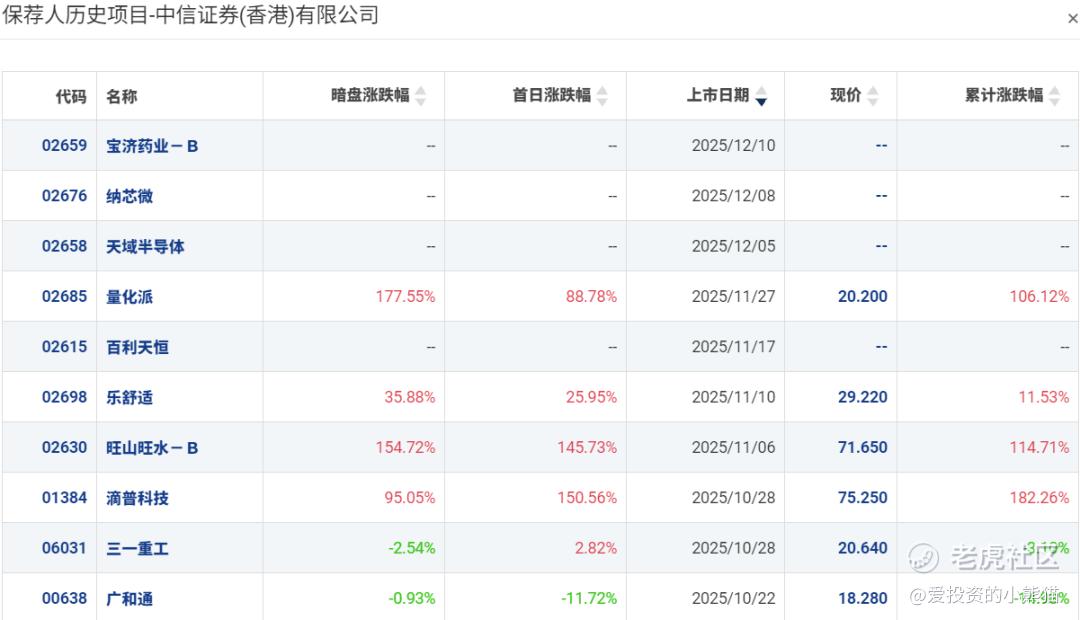Viewport: 1080px width, 620px height.
Task: Sort by 上市日期 column arrows
Action: pos(761,96)
